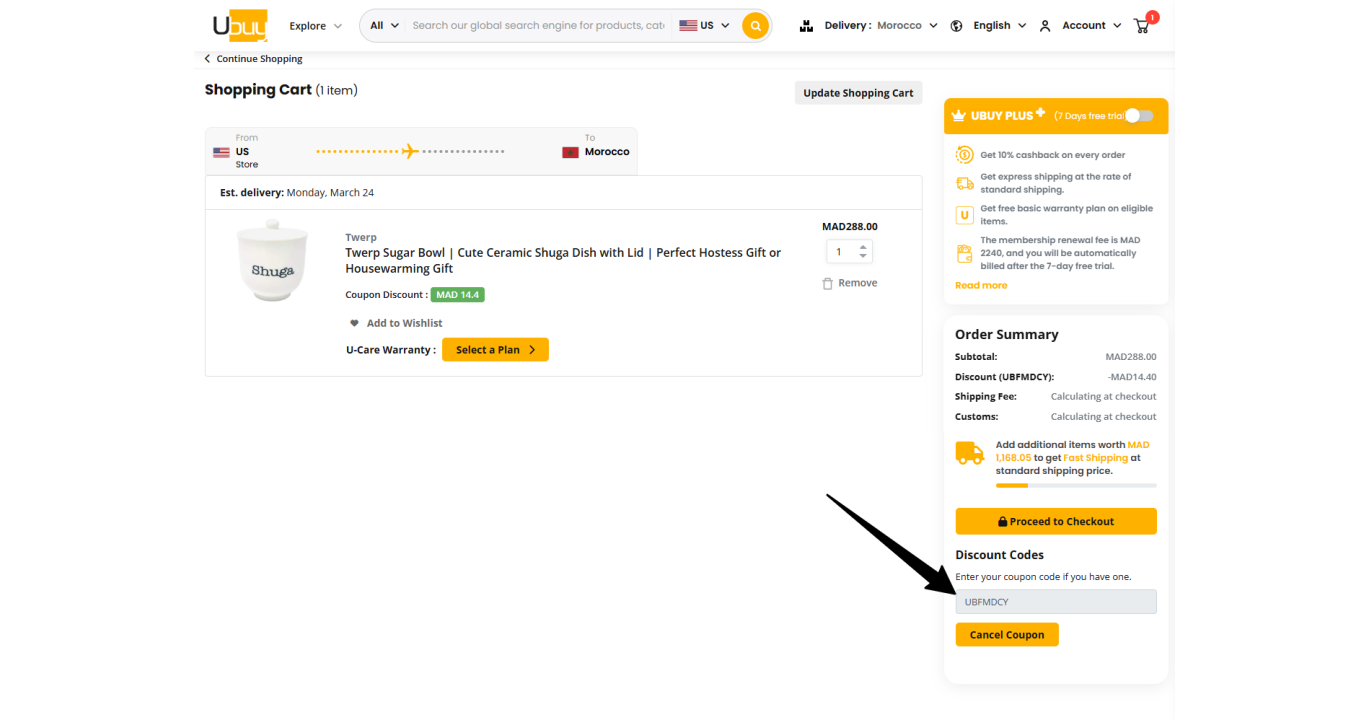
Task: Click the Morocco flag in route box
Action: pos(571,152)
